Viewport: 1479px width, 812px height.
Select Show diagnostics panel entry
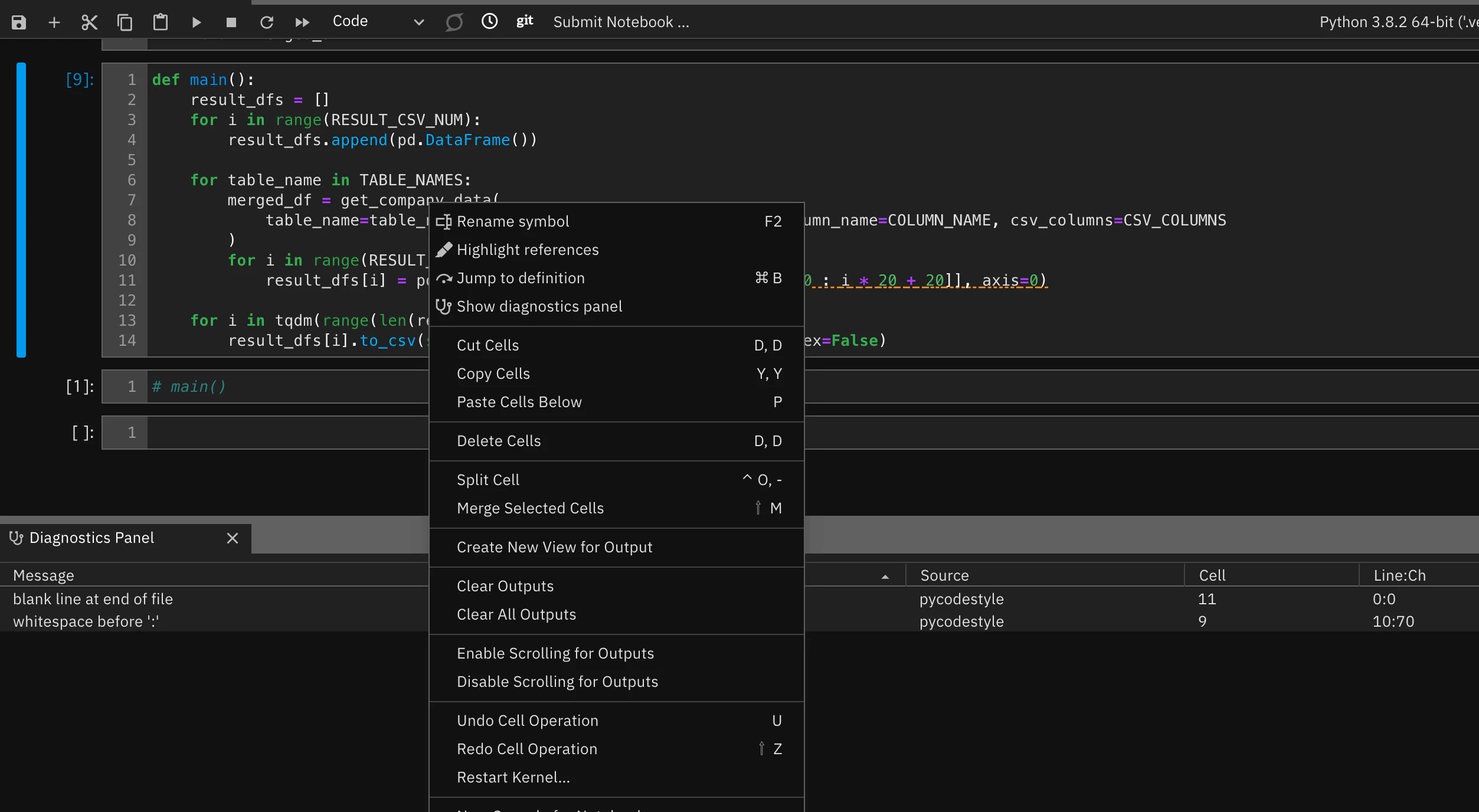tap(617, 306)
